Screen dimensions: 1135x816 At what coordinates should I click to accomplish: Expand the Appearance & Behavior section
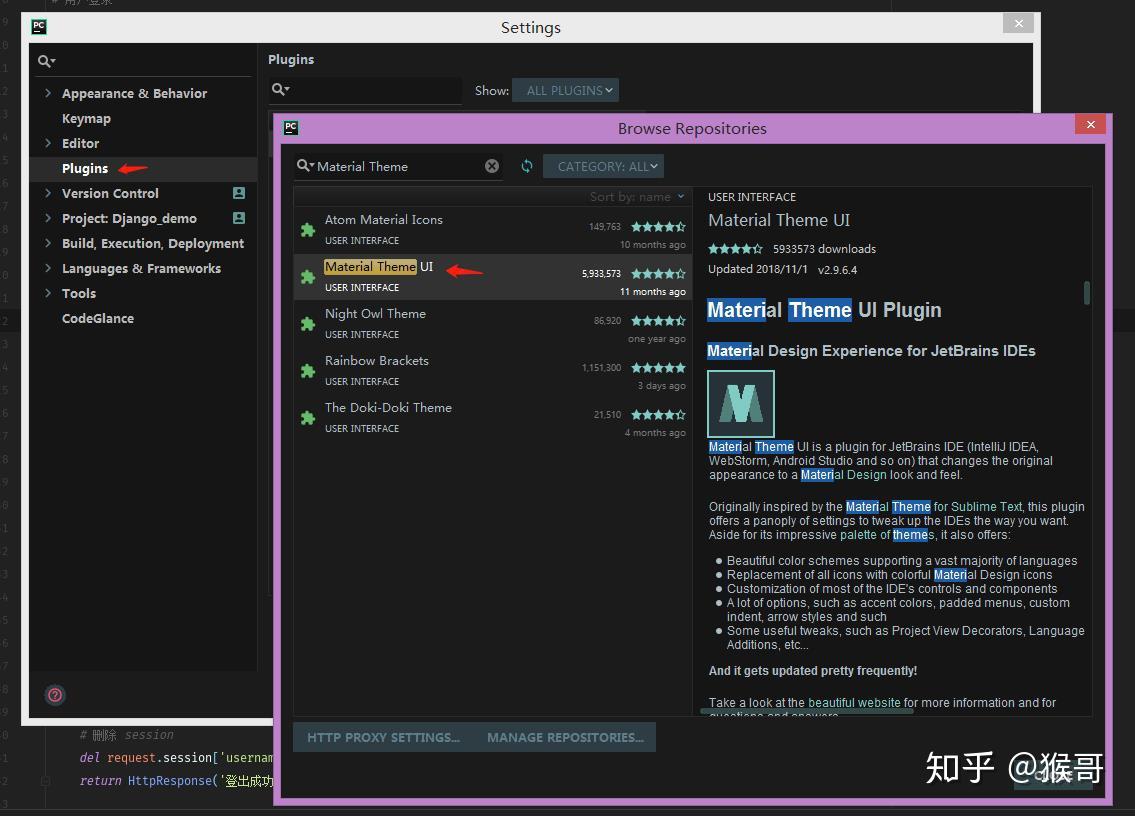(x=47, y=93)
